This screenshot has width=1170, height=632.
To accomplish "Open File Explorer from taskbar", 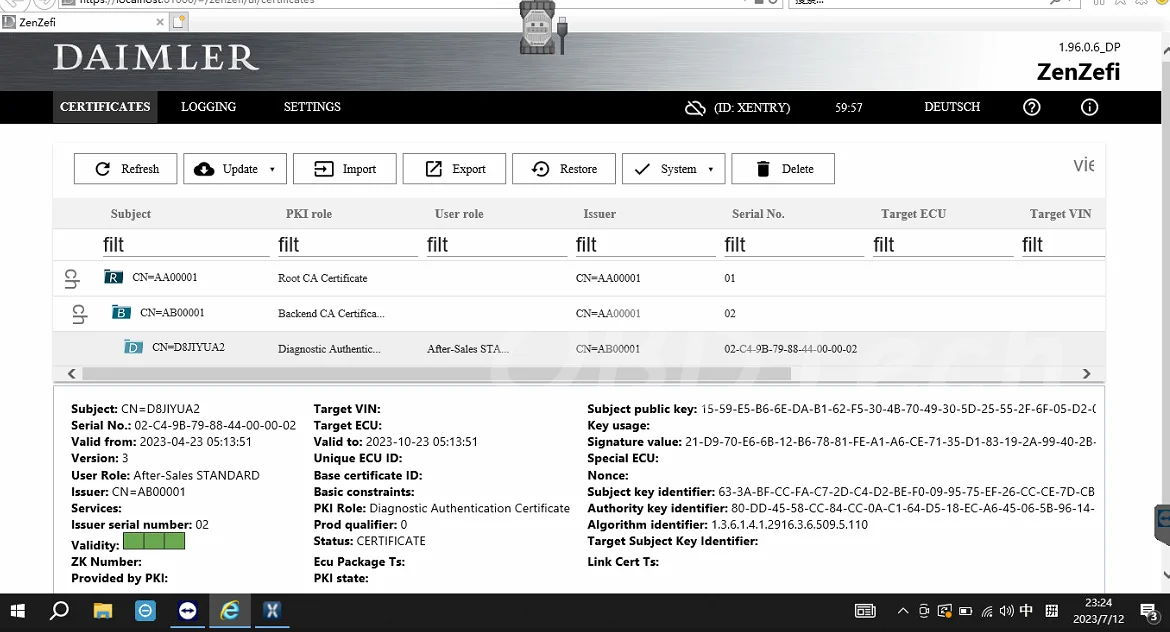I will coord(102,611).
